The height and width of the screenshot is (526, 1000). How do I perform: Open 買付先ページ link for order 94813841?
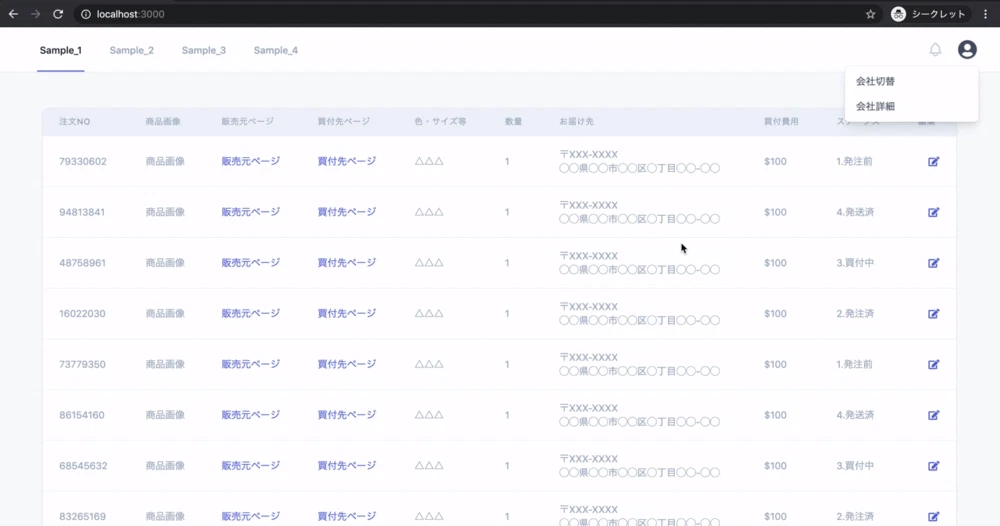tap(347, 212)
